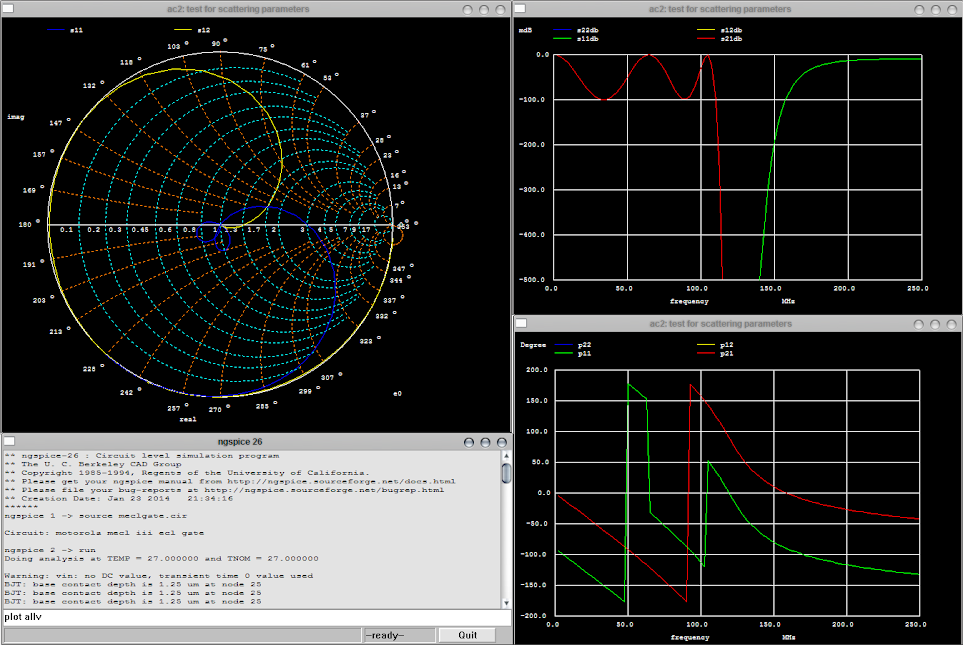The width and height of the screenshot is (963, 645).
Task: Click middle round title button of Smith chart window
Action: click(484, 10)
